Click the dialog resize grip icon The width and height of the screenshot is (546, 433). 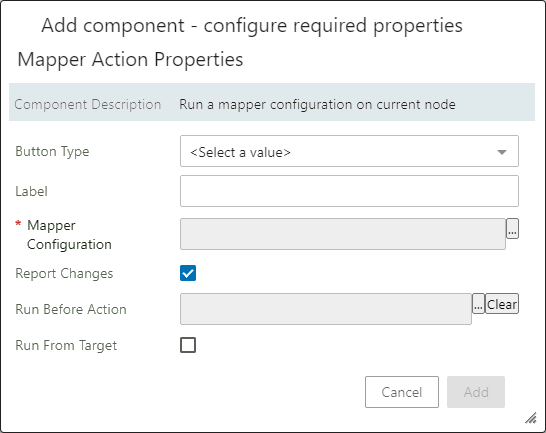[x=531, y=418]
